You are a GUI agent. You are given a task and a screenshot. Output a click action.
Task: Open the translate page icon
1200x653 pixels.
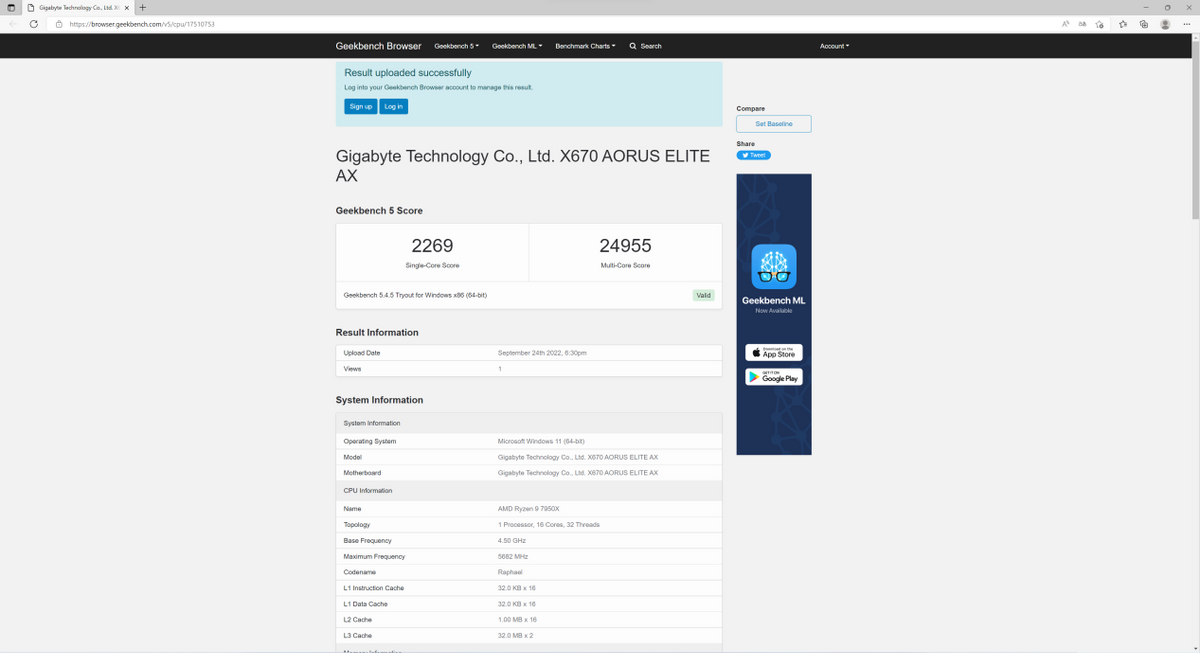(1082, 24)
